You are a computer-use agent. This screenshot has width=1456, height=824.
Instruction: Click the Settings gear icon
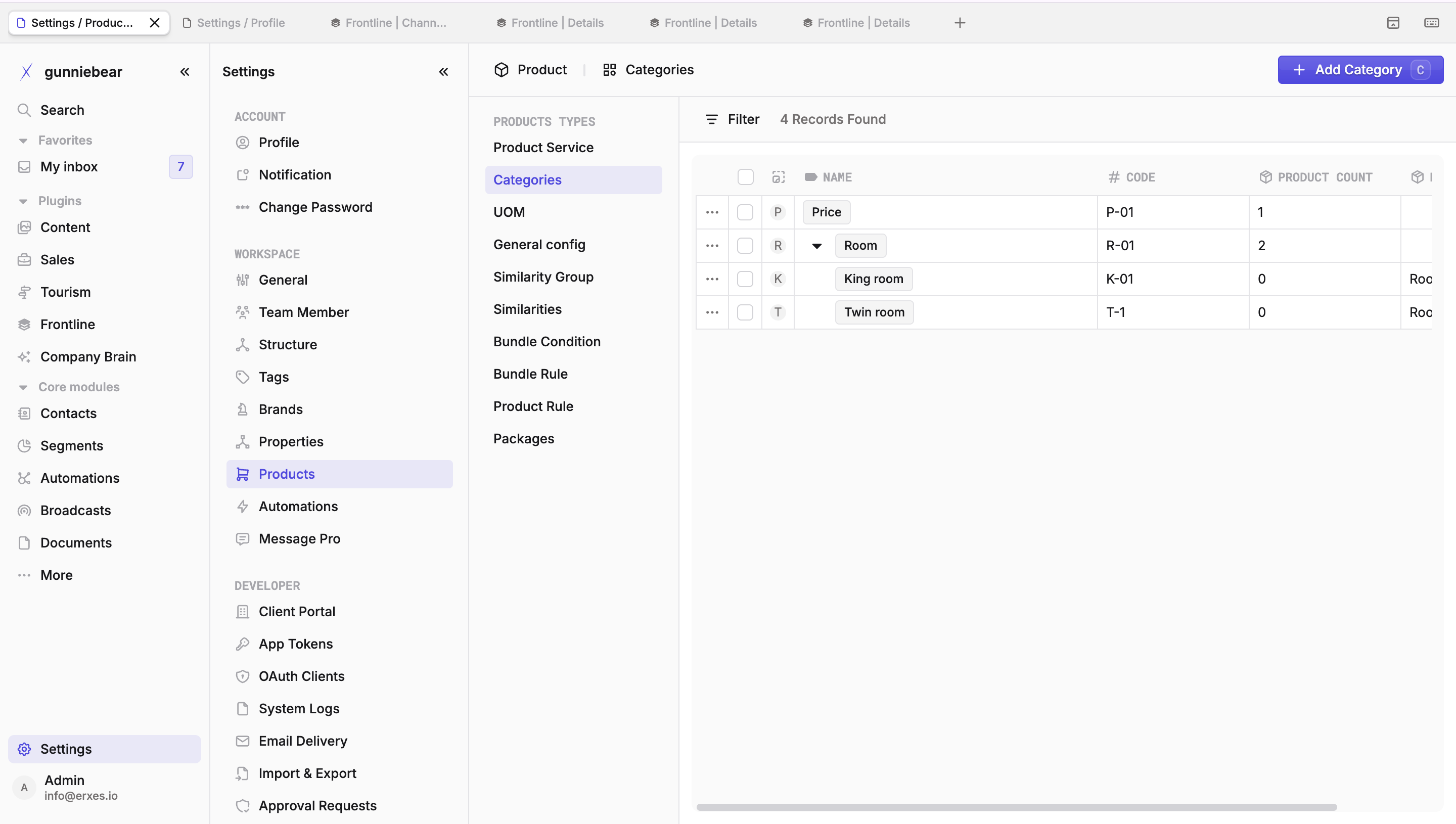pos(24,749)
